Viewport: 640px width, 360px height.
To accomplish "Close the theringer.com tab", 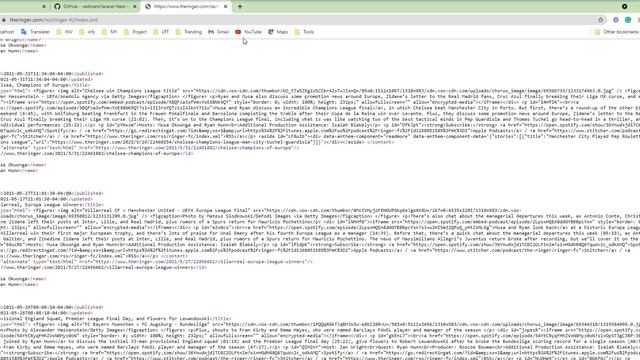I will pos(226,7).
